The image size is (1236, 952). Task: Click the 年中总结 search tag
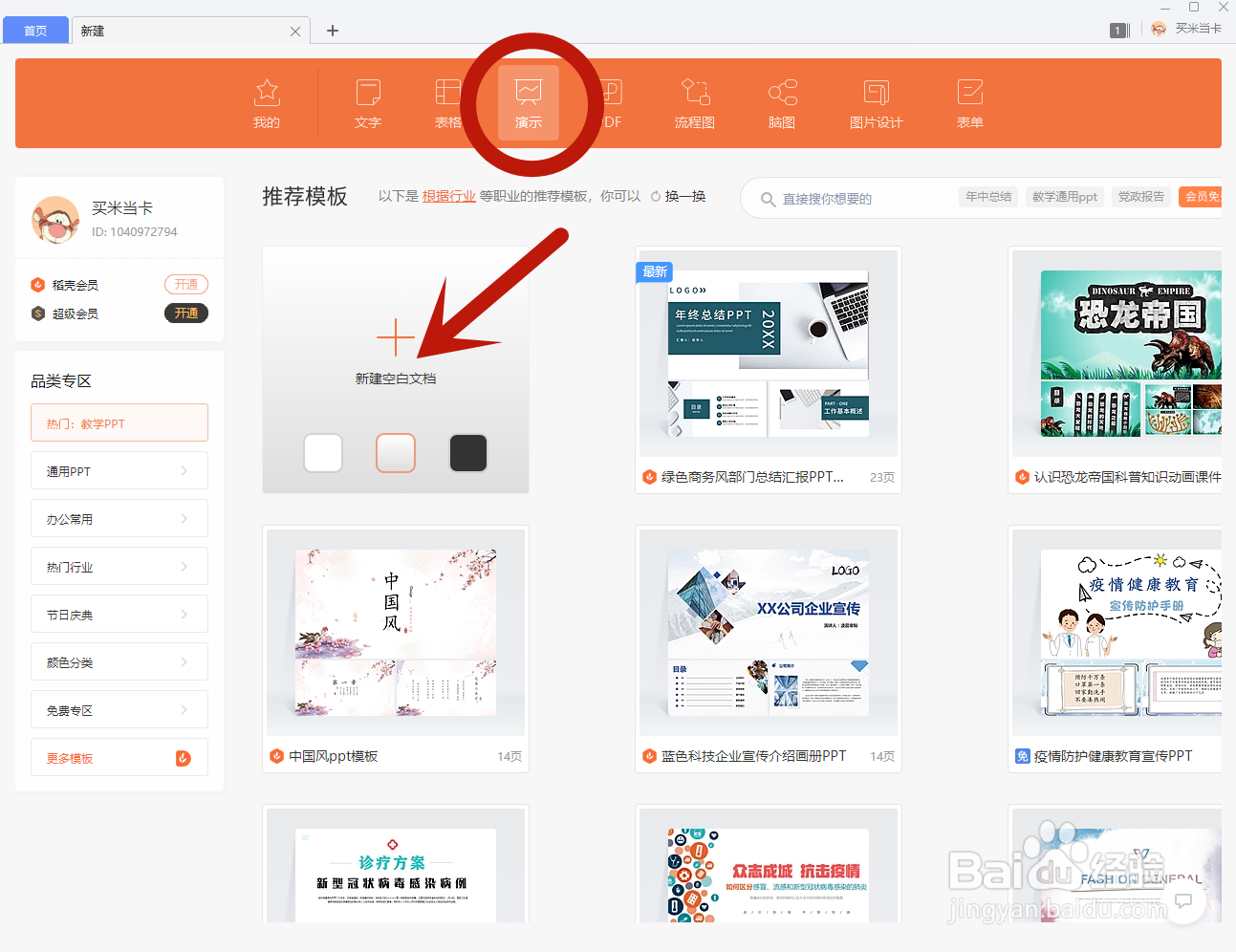[x=988, y=197]
